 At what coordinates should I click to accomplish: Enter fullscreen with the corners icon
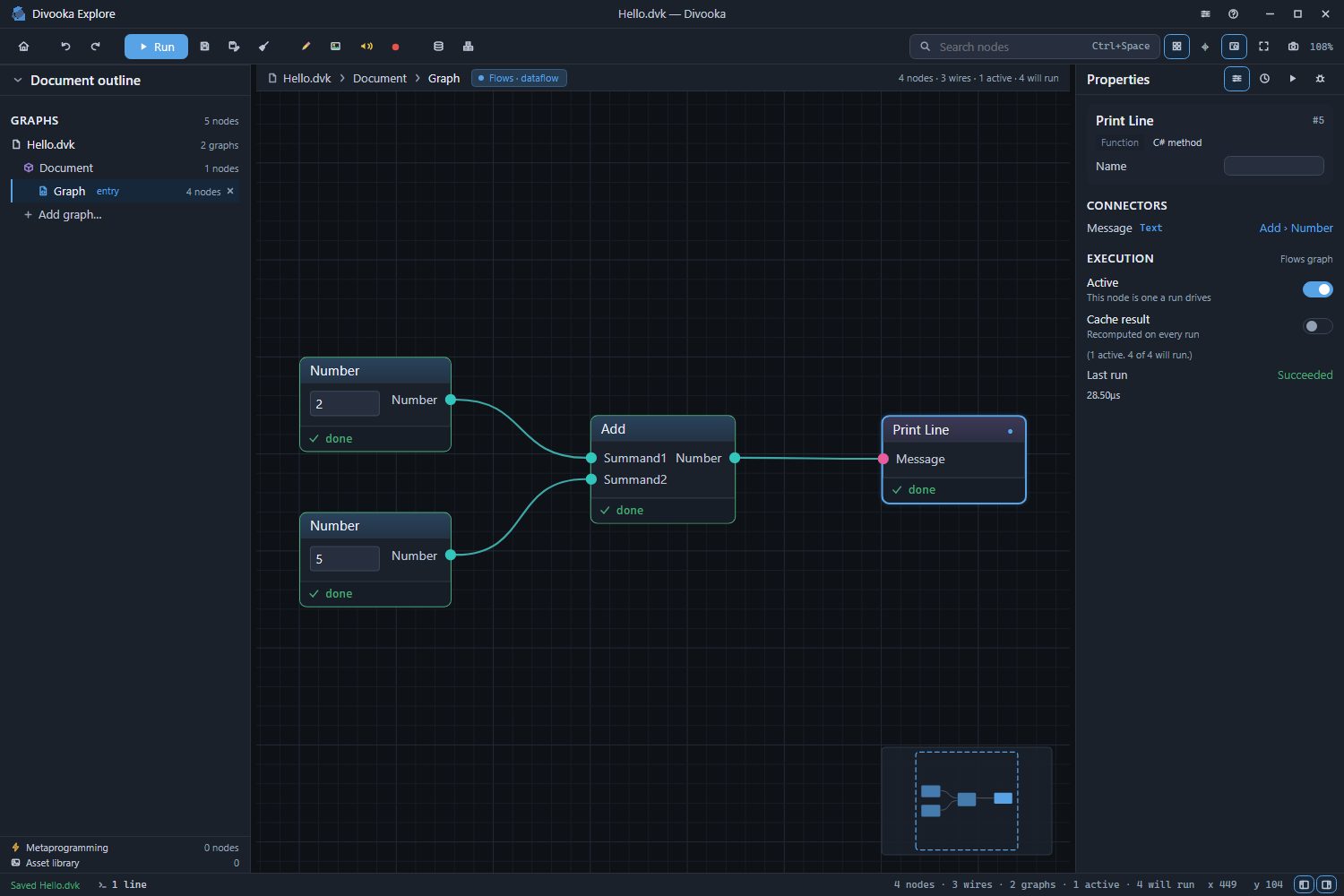1263,47
